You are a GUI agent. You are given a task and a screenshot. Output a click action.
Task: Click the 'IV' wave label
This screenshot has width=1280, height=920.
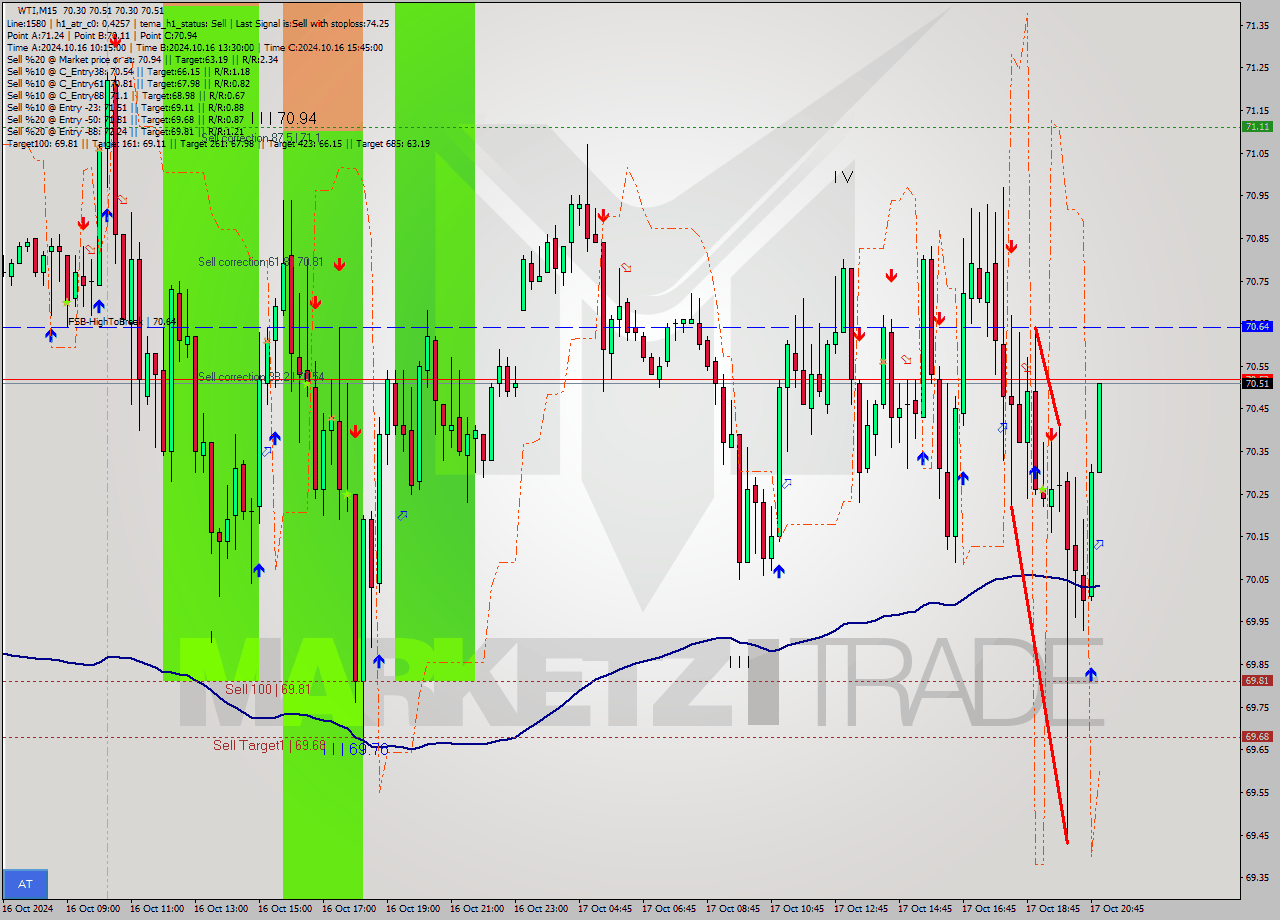tap(844, 177)
